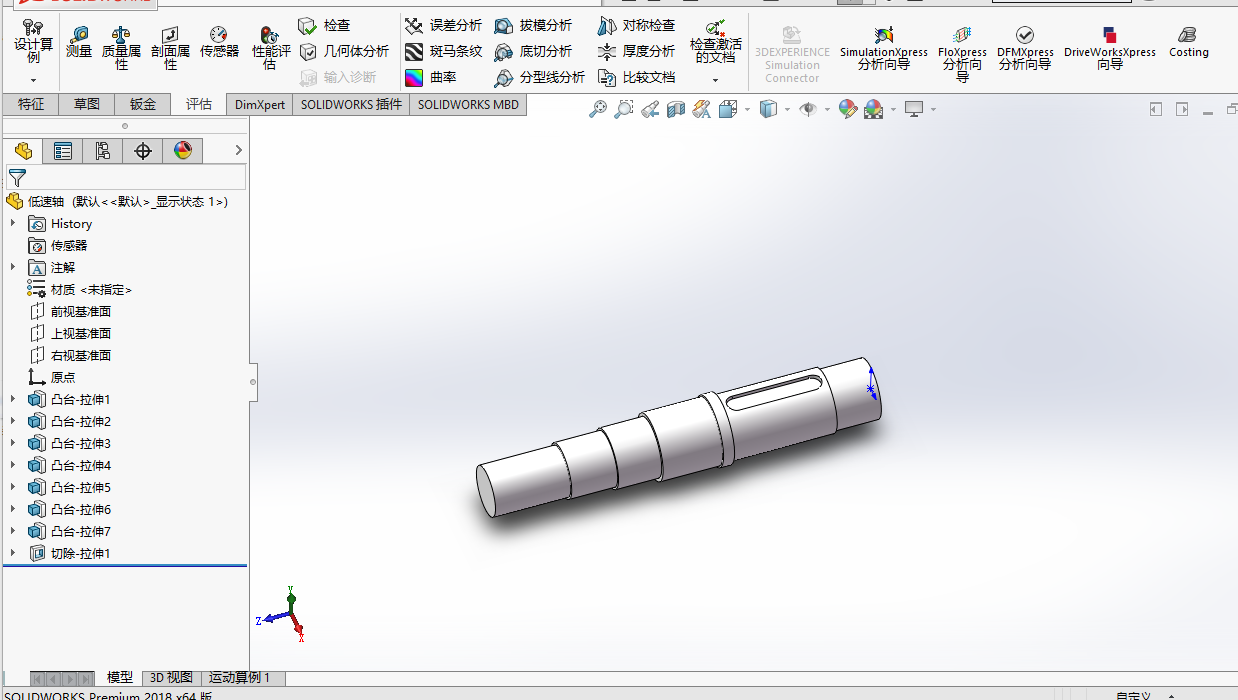This screenshot has height=700, width=1238.
Task: Click Edit Appearance color ball
Action: point(848,109)
